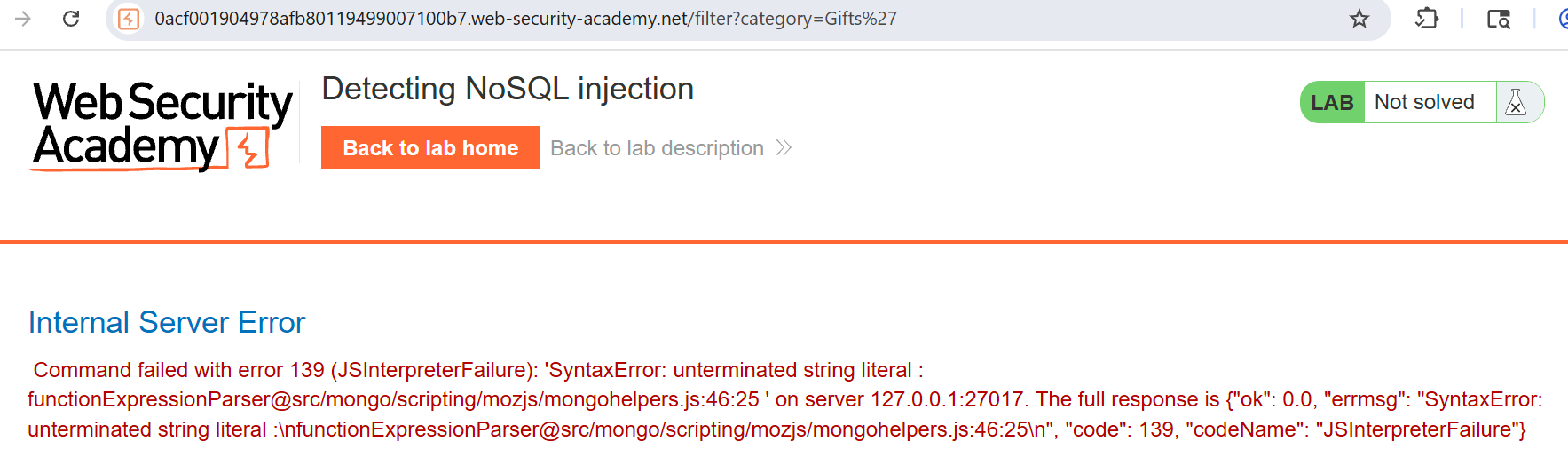This screenshot has width=1568, height=457.
Task: Bookmark this page with the star
Action: click(x=1359, y=19)
